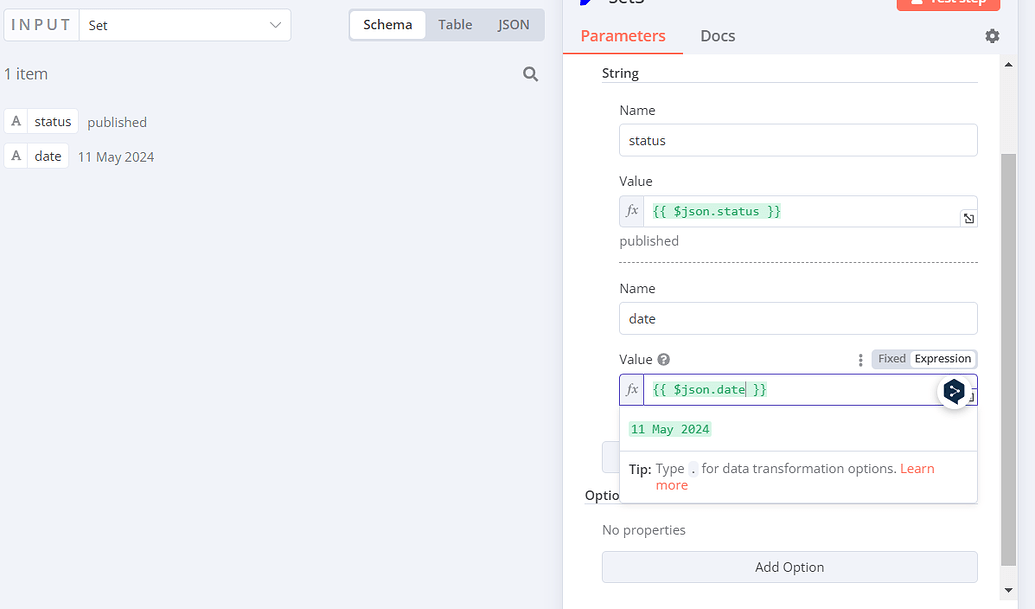Click the three-dot menu icon above date Value
Viewport: 1035px width, 609px height.
(861, 359)
